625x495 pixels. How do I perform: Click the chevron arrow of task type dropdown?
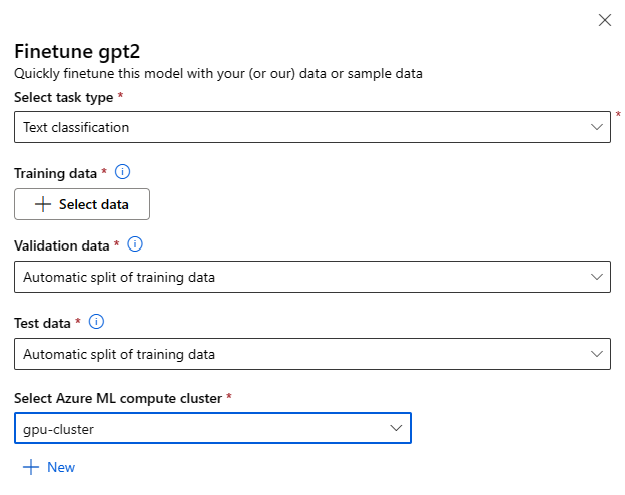click(x=597, y=127)
